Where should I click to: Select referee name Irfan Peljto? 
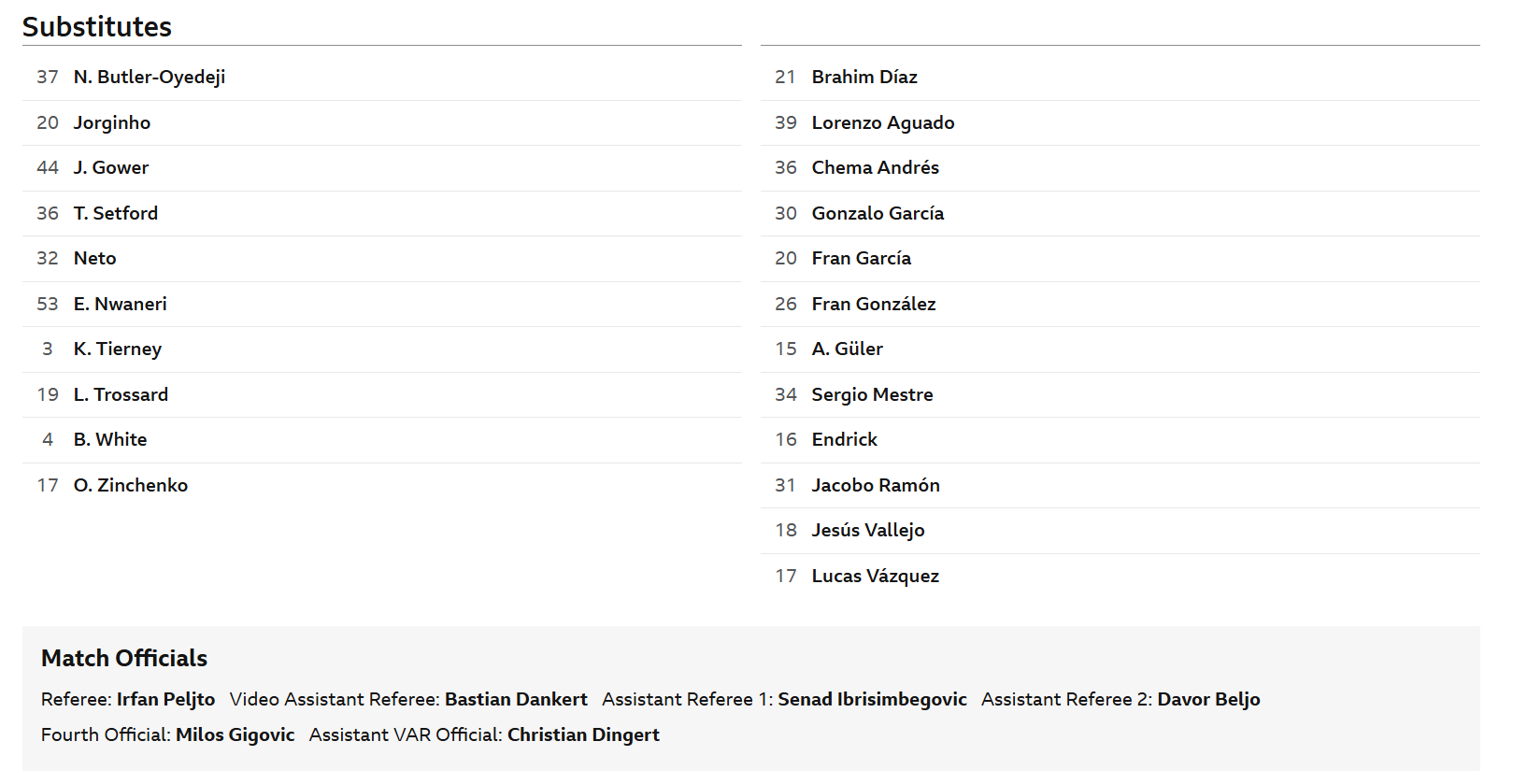166,700
